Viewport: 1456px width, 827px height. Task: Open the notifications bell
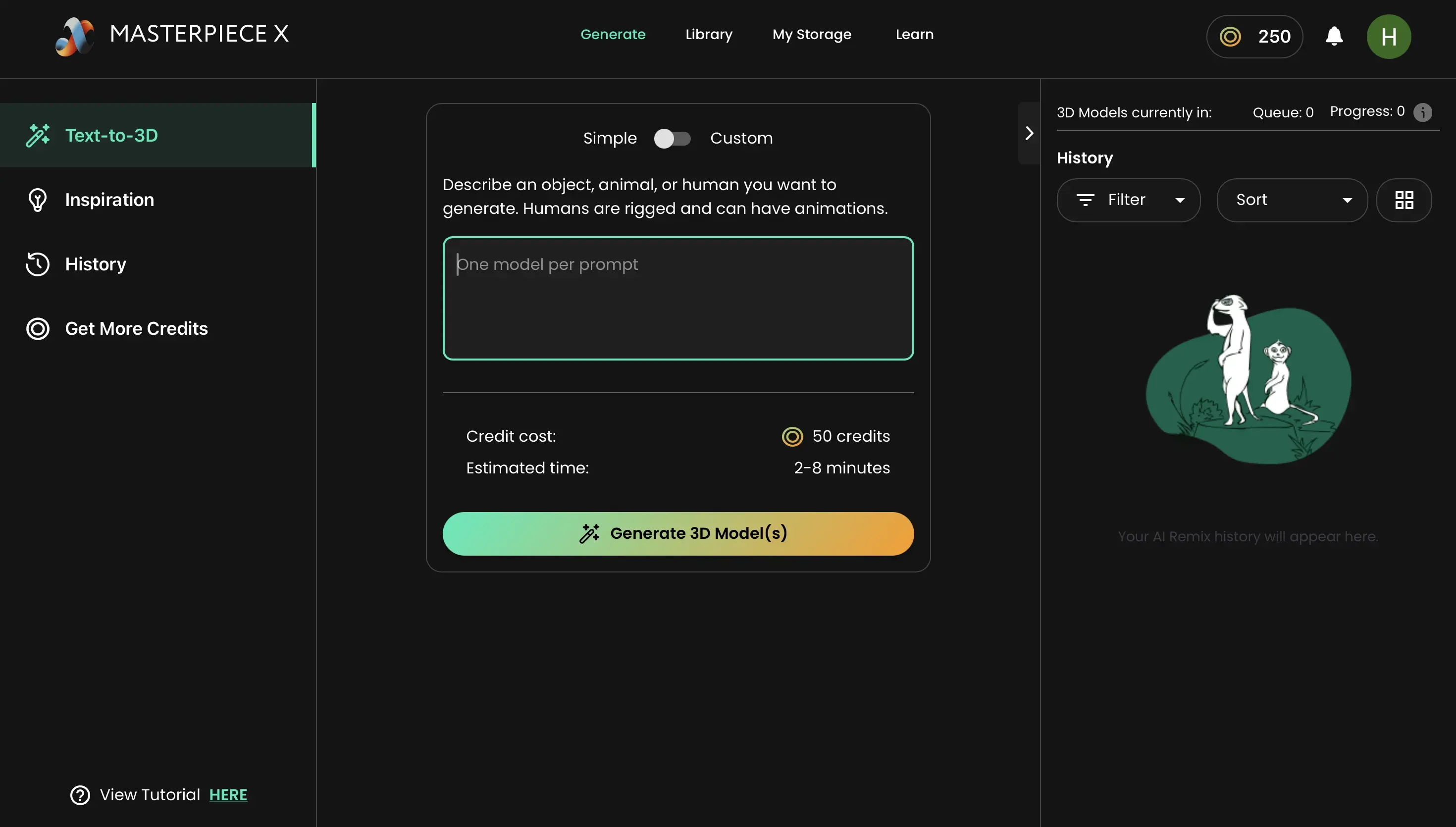coord(1334,36)
